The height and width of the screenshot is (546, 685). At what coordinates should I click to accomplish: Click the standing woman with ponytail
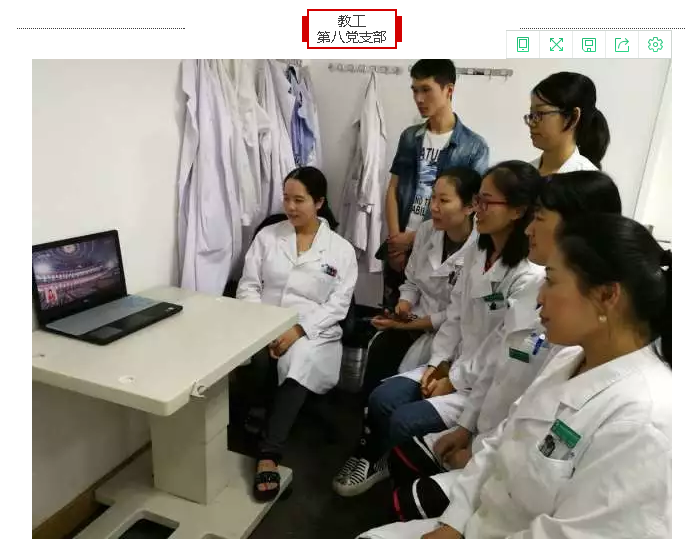pyautogui.click(x=565, y=120)
